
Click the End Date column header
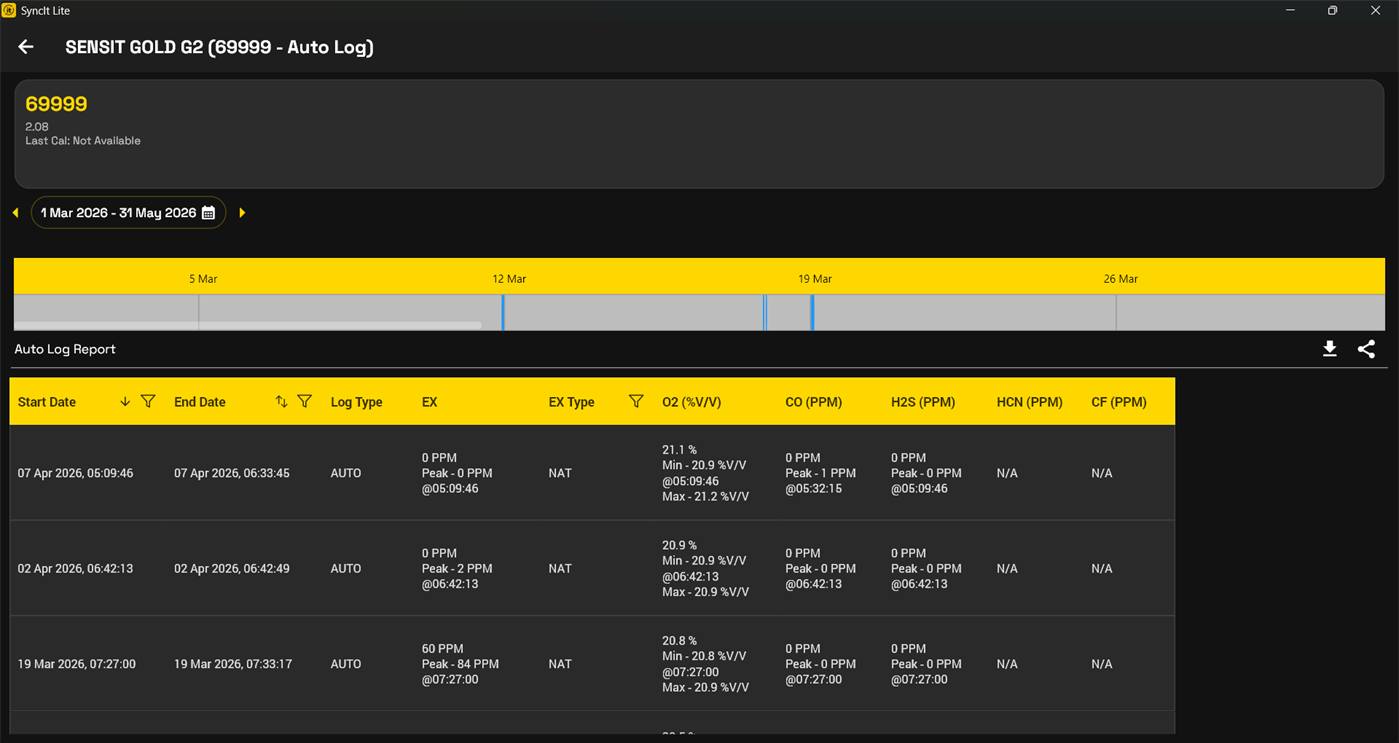[200, 402]
